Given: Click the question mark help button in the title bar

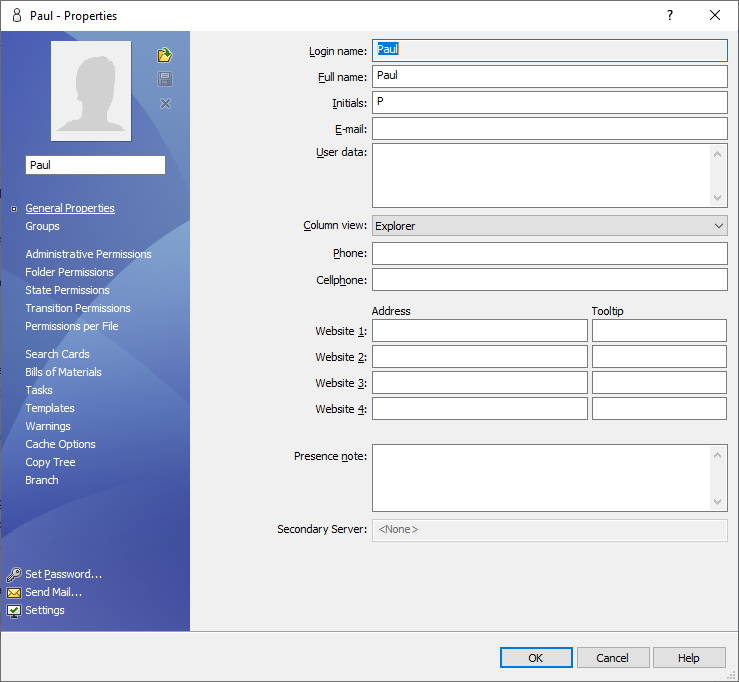Looking at the screenshot, I should pos(670,16).
